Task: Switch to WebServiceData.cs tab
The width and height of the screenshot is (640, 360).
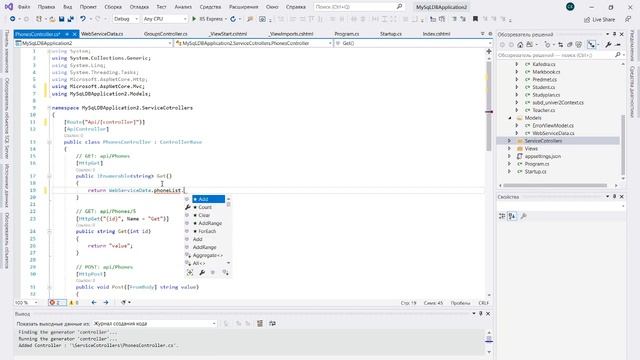Action: click(102, 34)
